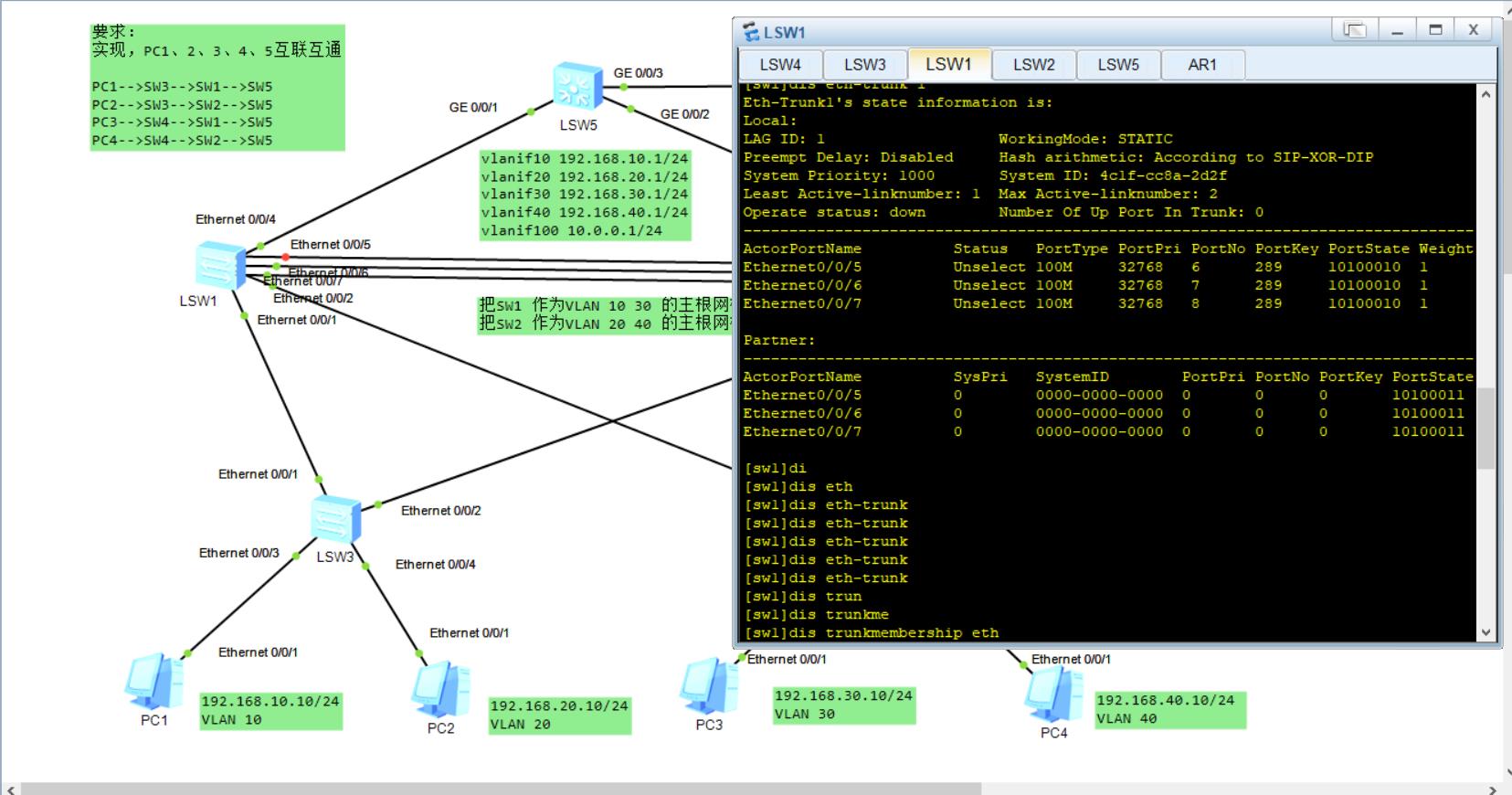The height and width of the screenshot is (795, 1512).
Task: Select the vlanif10 192.168.10.1/24 note
Action: (585, 195)
